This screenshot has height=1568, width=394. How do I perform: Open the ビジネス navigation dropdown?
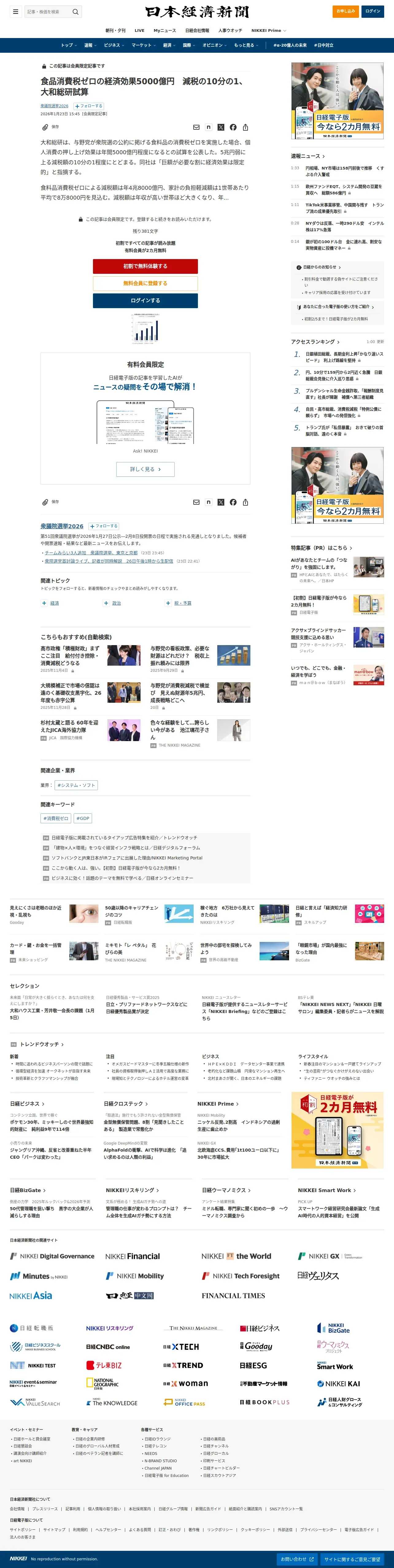(x=114, y=45)
